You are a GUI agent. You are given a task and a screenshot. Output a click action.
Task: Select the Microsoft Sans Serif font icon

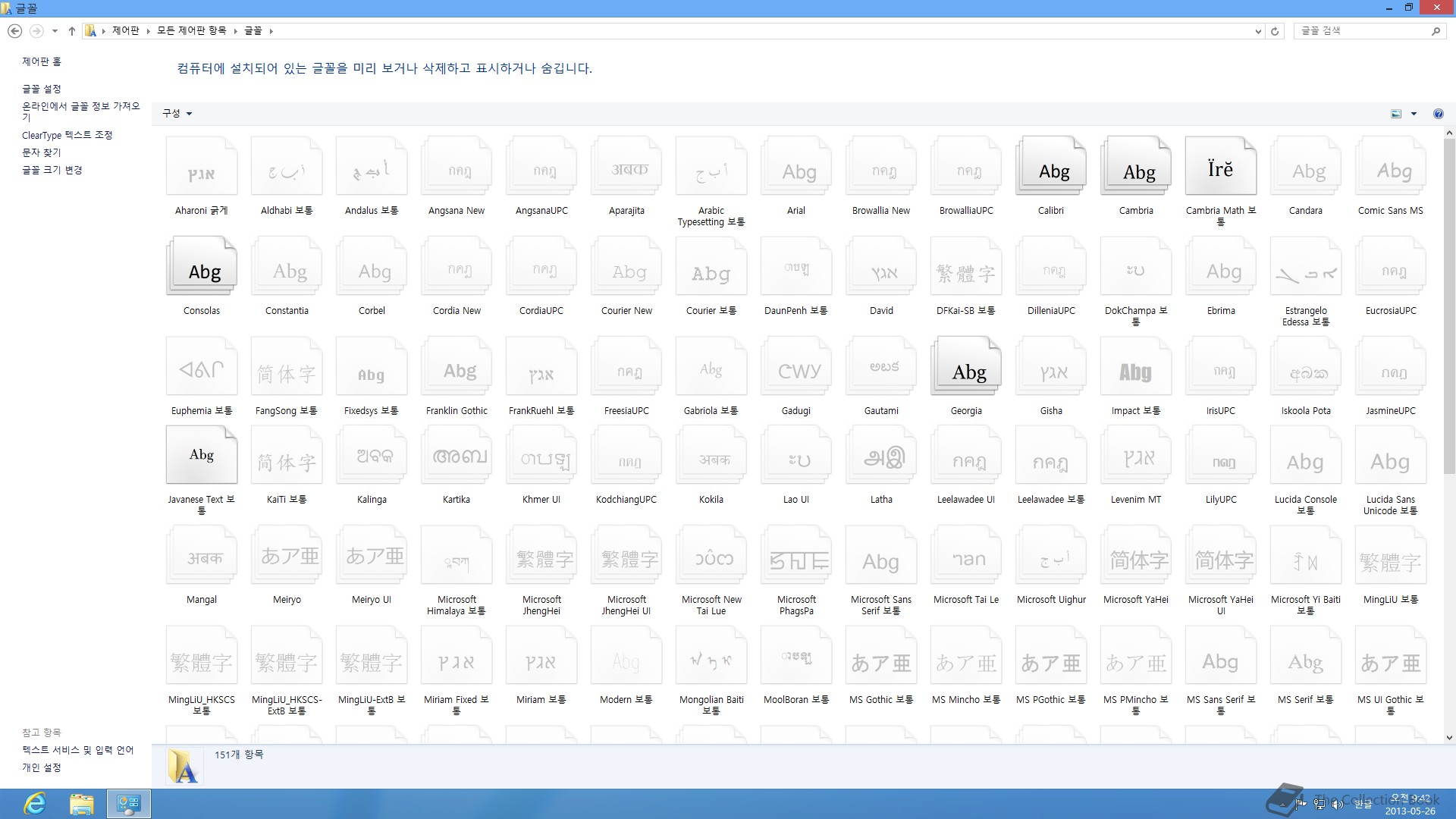[x=881, y=555]
